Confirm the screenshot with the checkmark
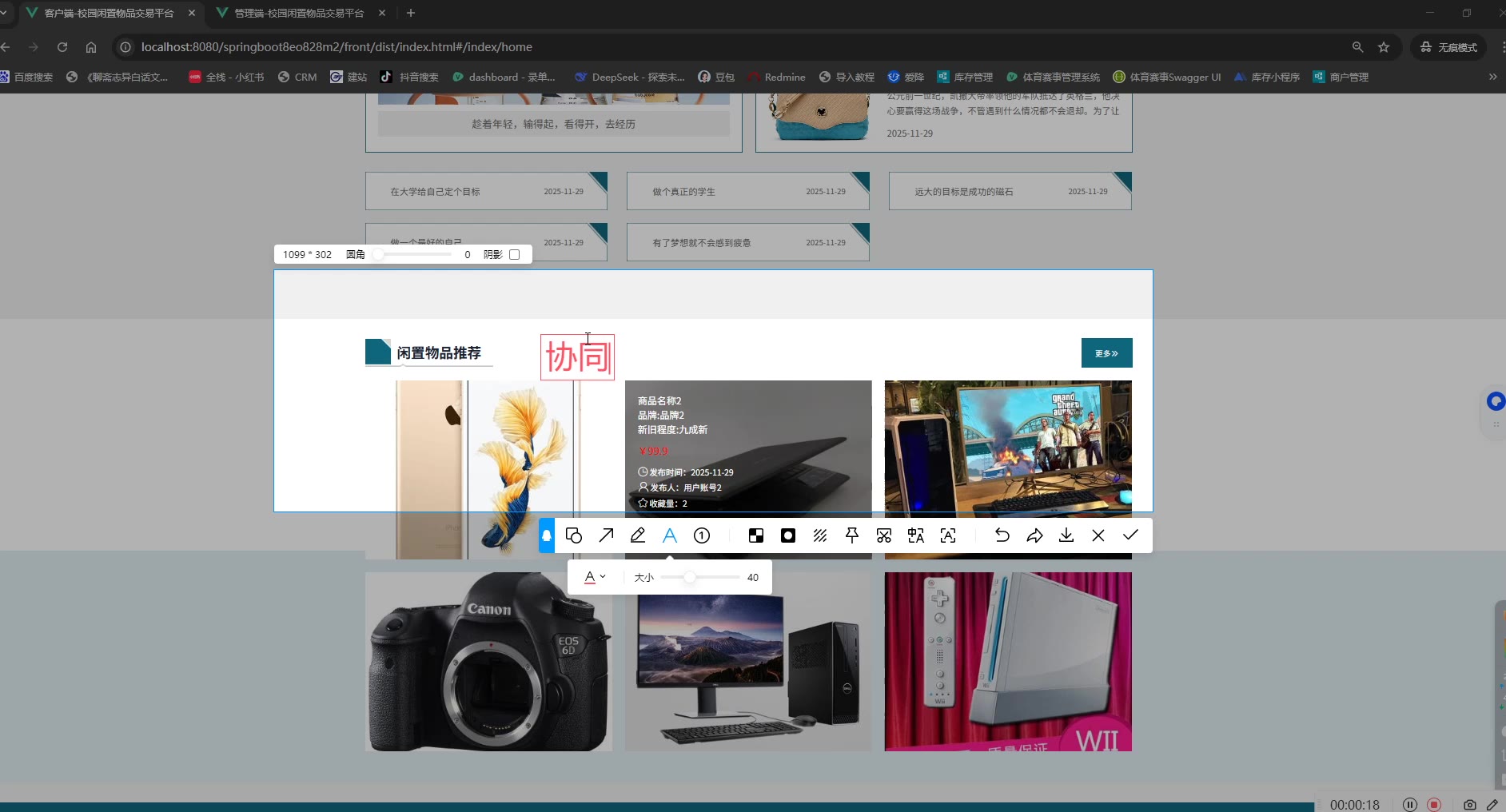The height and width of the screenshot is (812, 1506). point(1130,535)
